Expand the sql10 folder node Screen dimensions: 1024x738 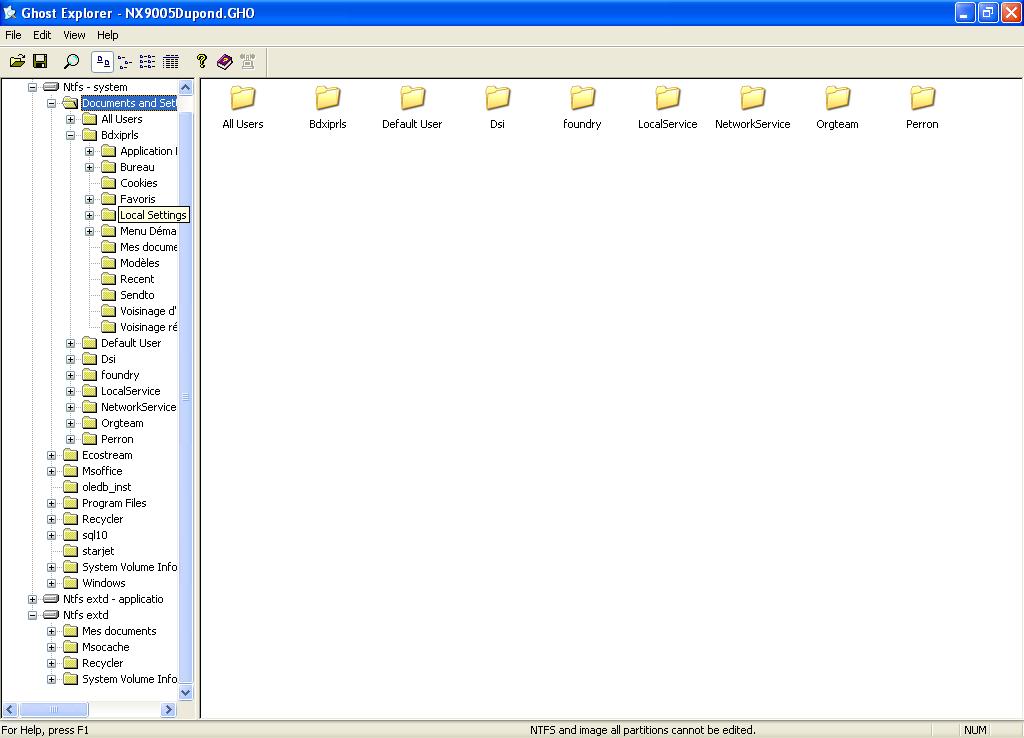[52, 536]
